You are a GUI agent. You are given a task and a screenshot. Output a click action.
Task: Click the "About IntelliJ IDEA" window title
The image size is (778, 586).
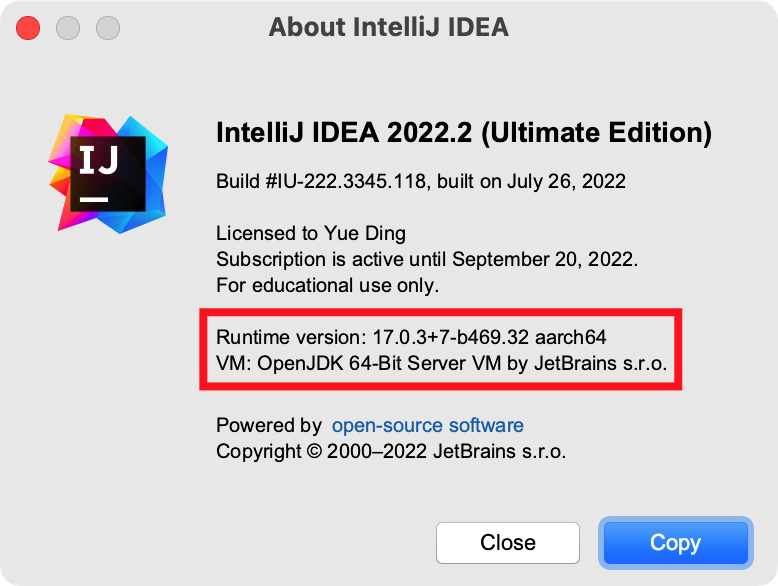click(388, 27)
